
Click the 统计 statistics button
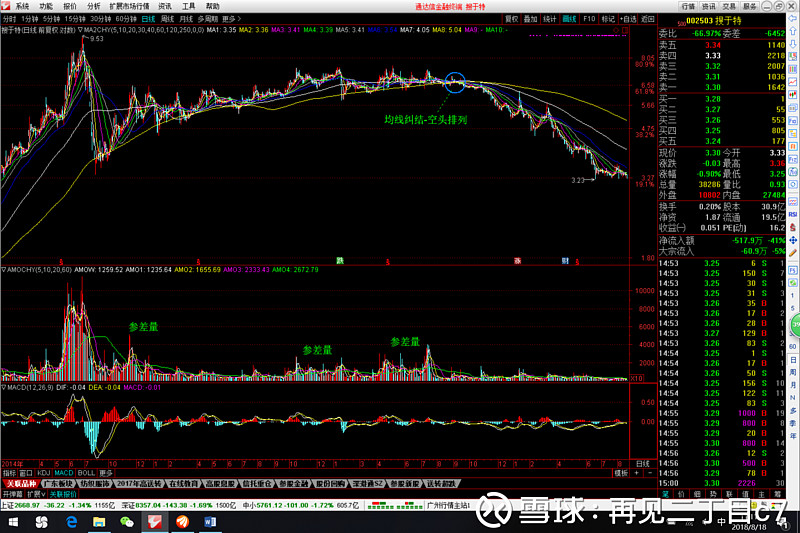coord(549,19)
